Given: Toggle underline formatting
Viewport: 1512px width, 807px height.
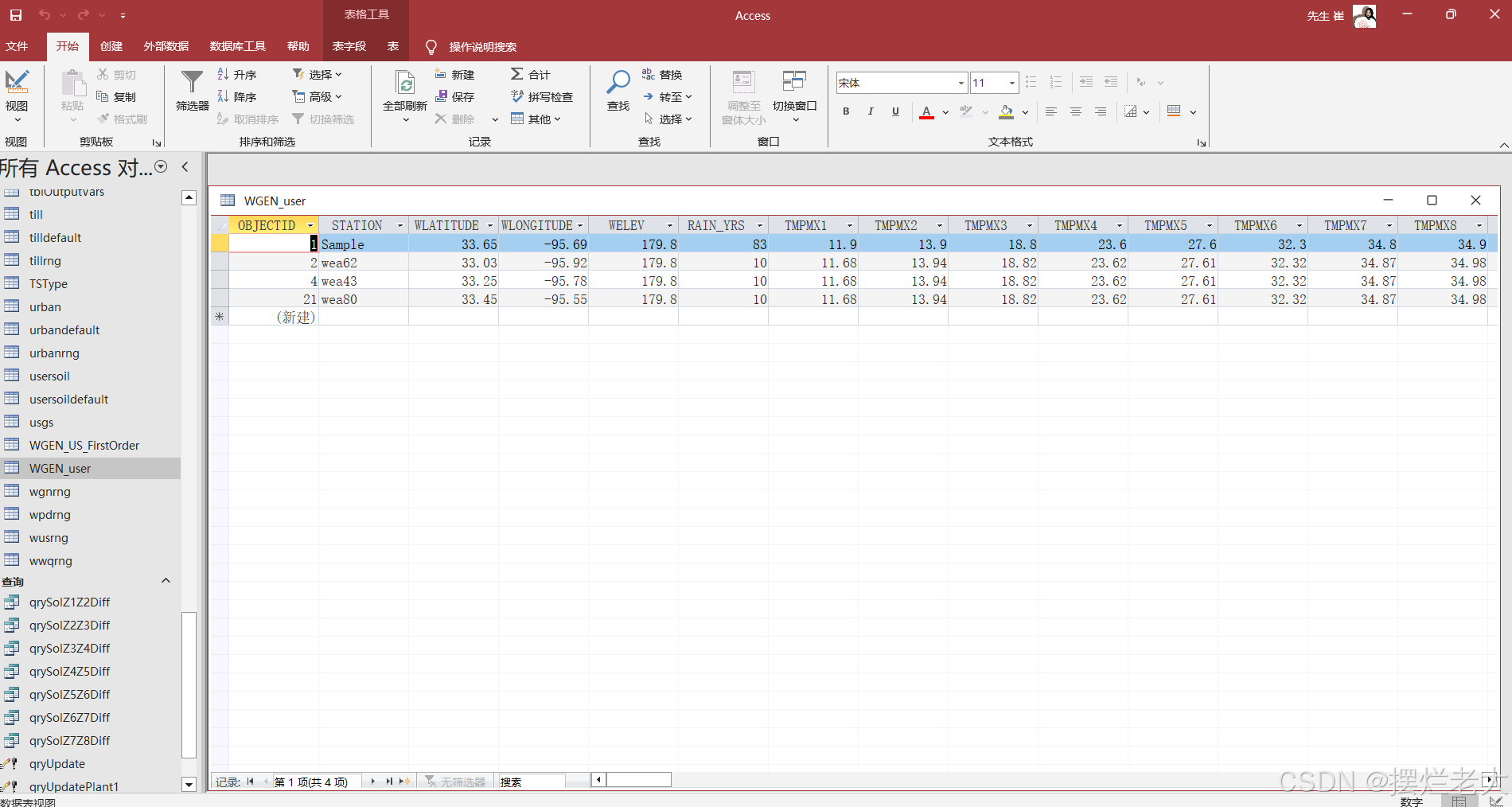Looking at the screenshot, I should 895,112.
